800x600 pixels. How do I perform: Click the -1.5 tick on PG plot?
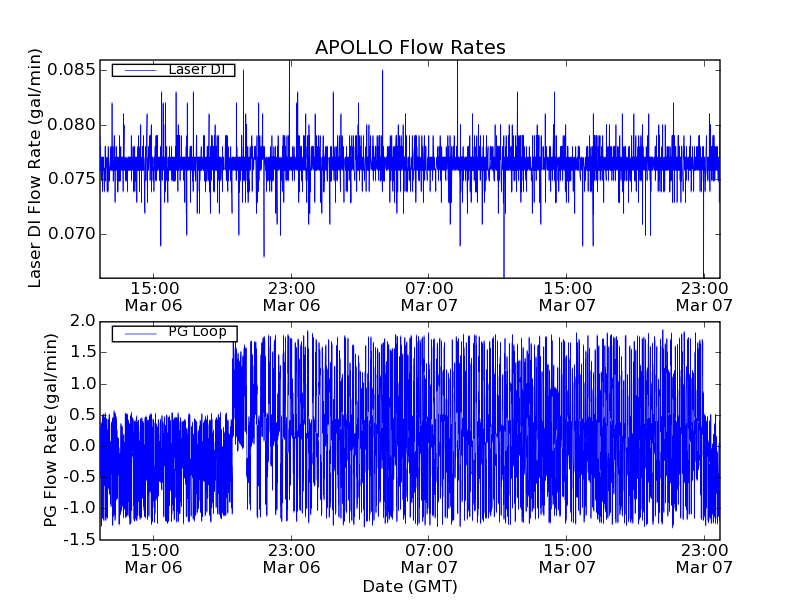[79, 539]
